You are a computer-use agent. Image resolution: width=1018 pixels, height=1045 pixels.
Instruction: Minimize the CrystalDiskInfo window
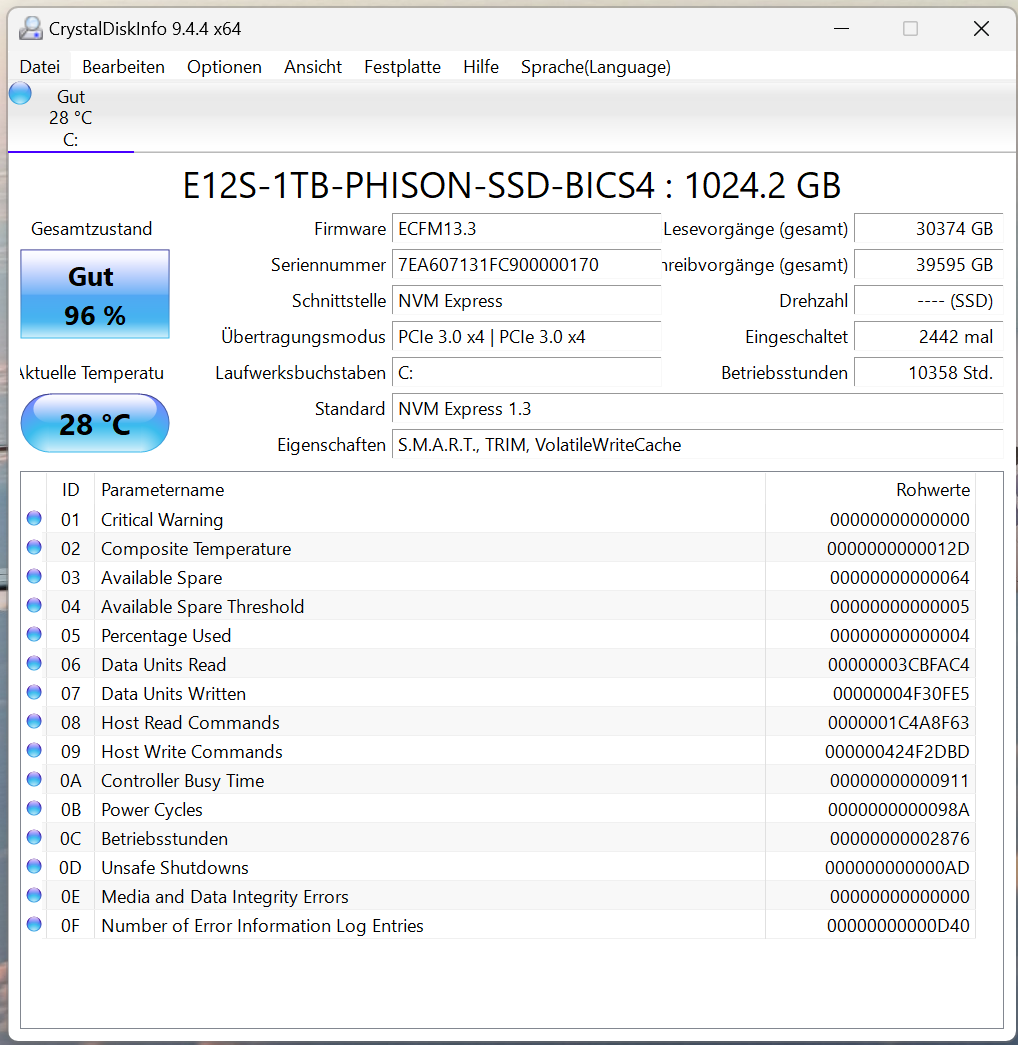tap(841, 29)
